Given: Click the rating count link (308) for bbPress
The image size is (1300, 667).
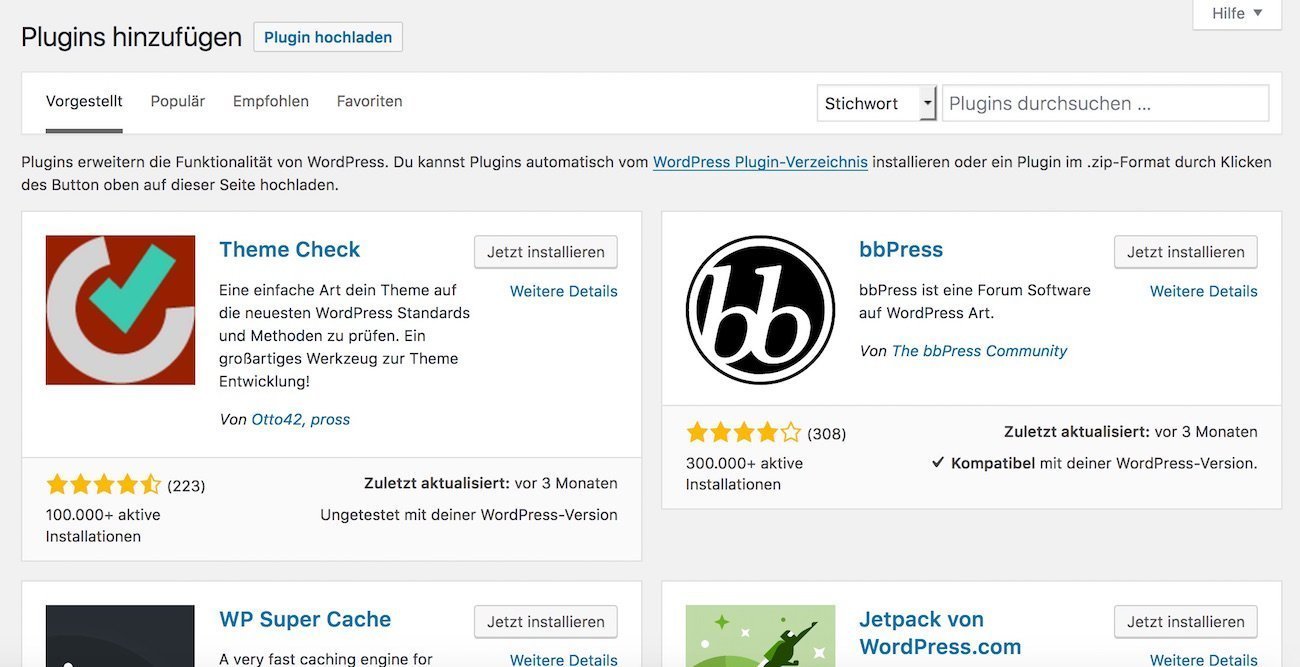Looking at the screenshot, I should click(828, 433).
